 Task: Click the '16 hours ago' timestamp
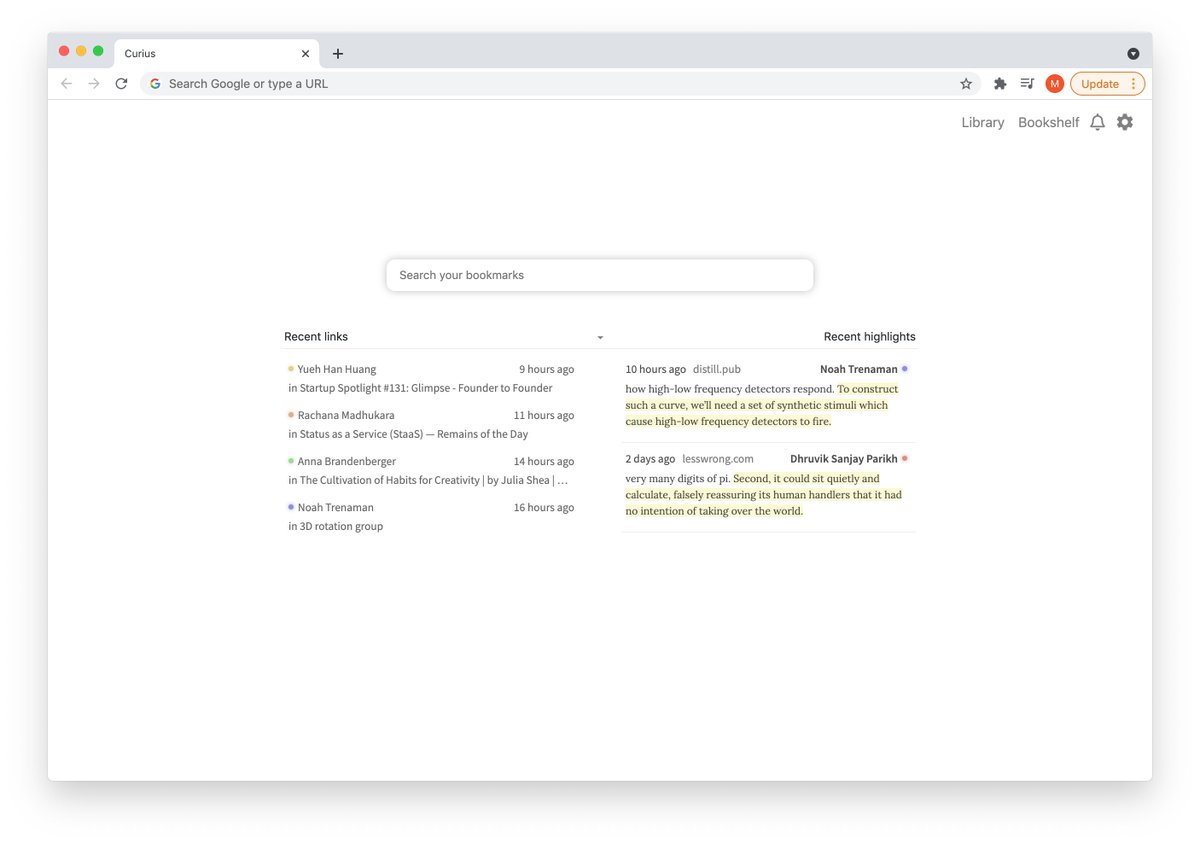coord(544,507)
